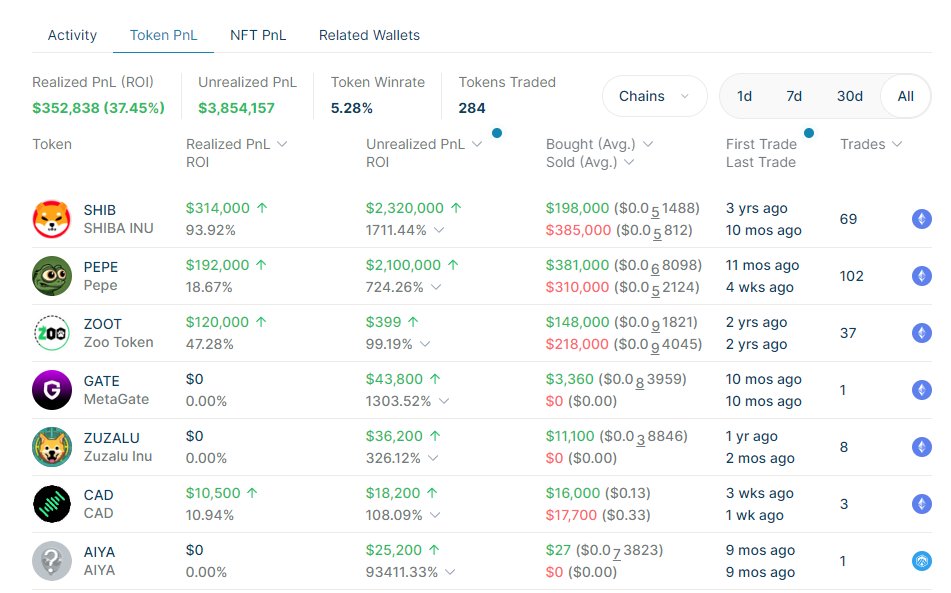Viewport: 951px width, 593px height.
Task: Open the GATE token name link
Action: tap(101, 381)
